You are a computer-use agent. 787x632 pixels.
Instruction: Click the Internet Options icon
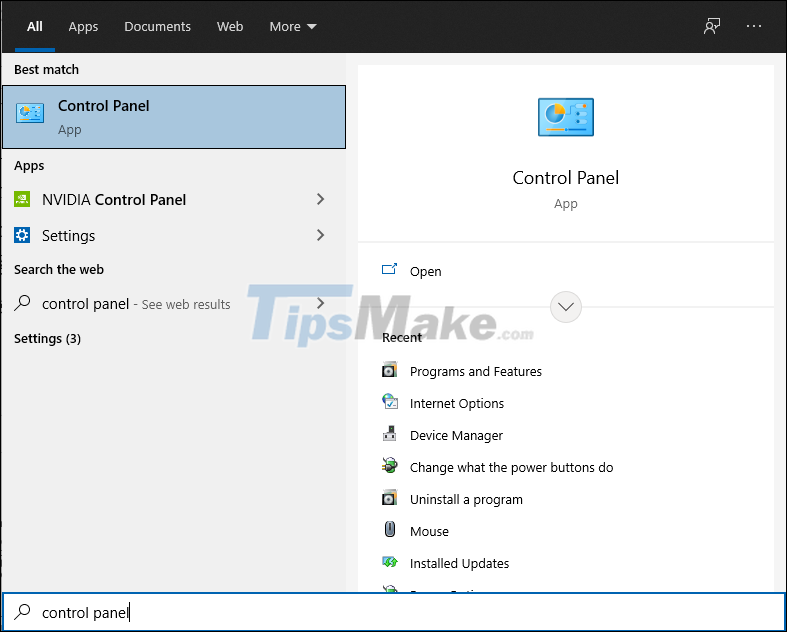click(x=389, y=402)
